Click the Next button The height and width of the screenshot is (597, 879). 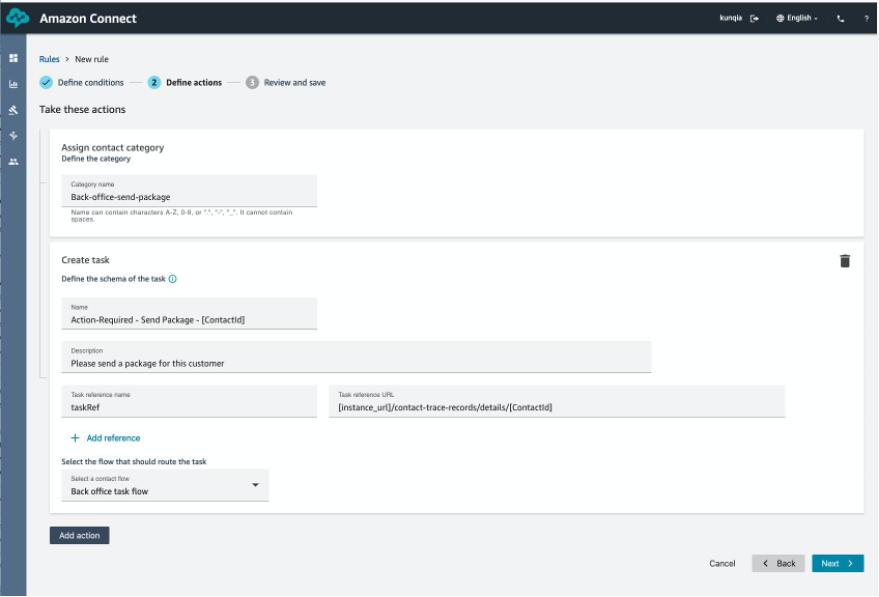pyautogui.click(x=838, y=563)
